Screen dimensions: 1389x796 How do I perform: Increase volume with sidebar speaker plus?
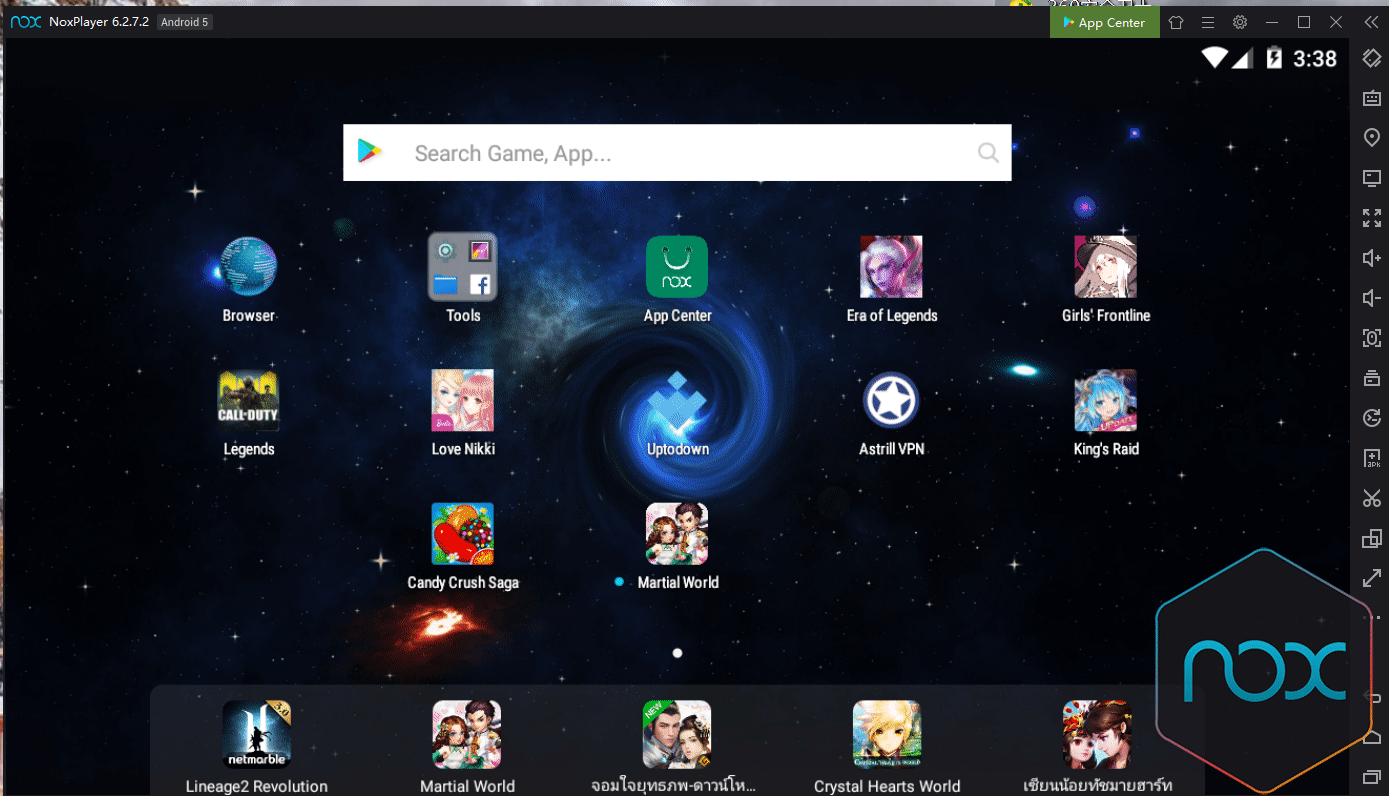pyautogui.click(x=1372, y=258)
